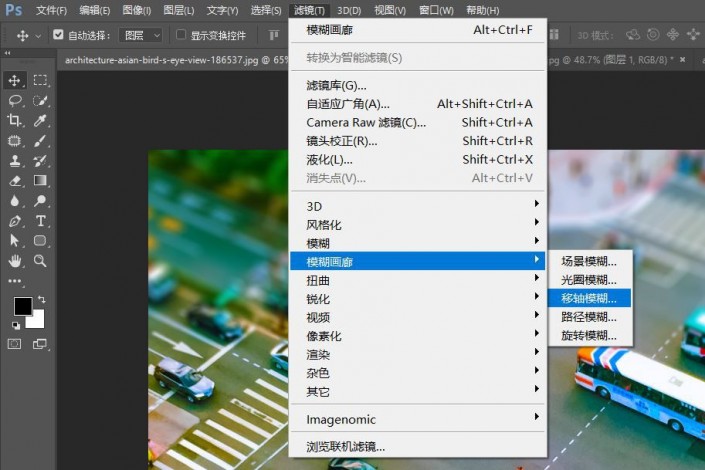Click 浏览联机滤镜... entry
This screenshot has width=705, height=470.
[418, 447]
